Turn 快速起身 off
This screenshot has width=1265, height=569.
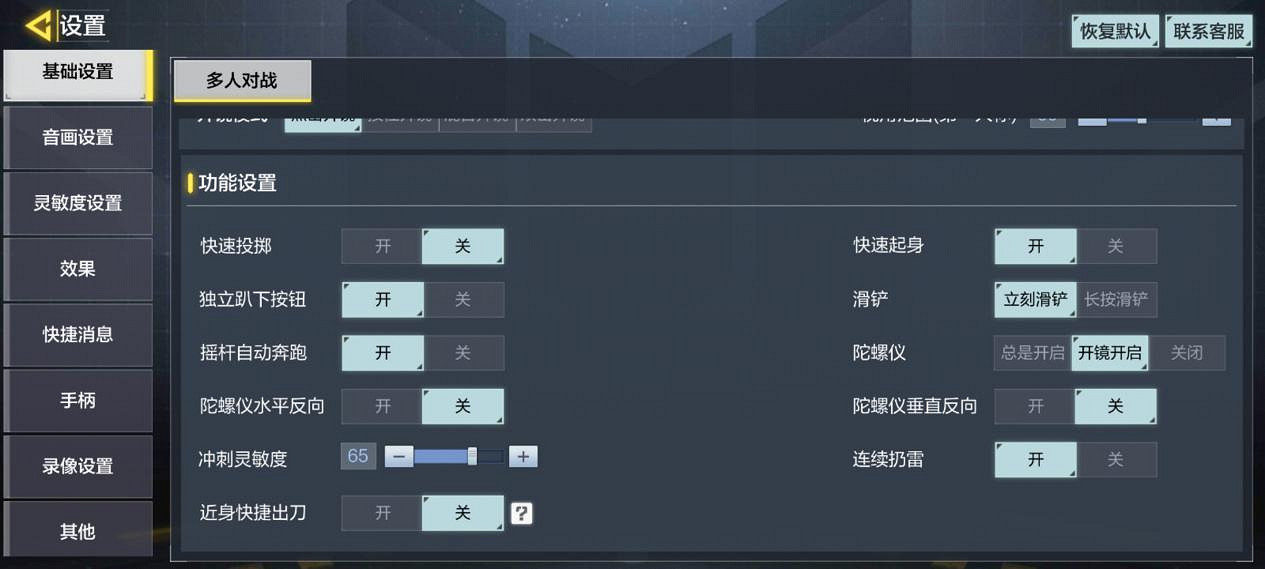point(1116,246)
